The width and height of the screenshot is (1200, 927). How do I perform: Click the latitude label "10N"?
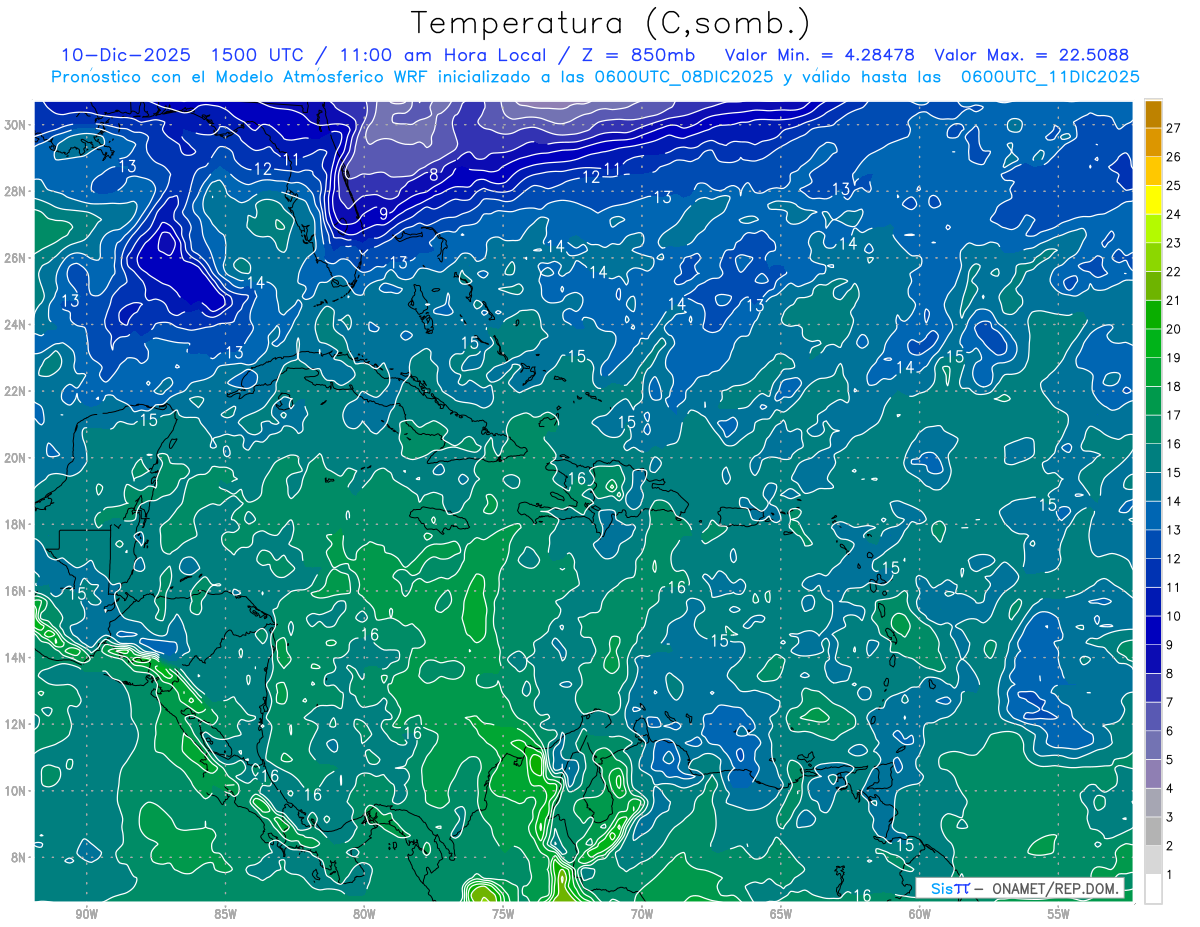pyautogui.click(x=16, y=791)
